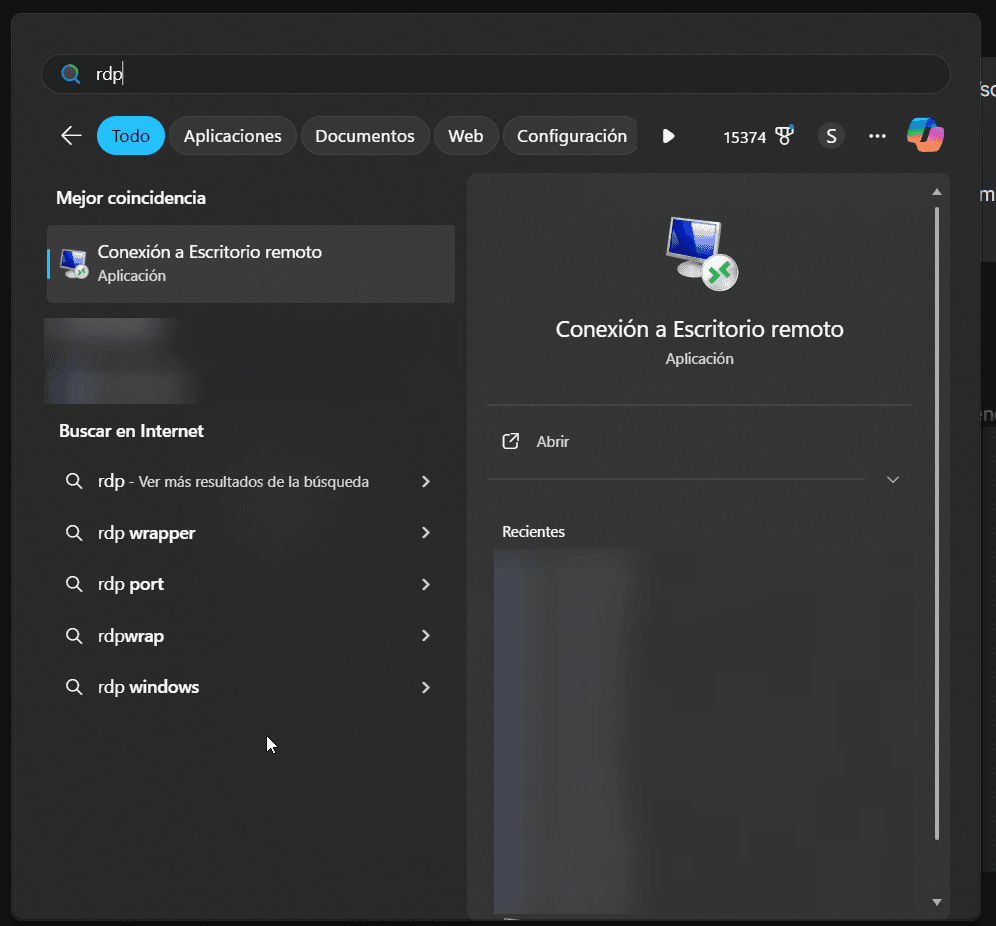Switch to the Web tab
The height and width of the screenshot is (926, 996).
coord(466,136)
